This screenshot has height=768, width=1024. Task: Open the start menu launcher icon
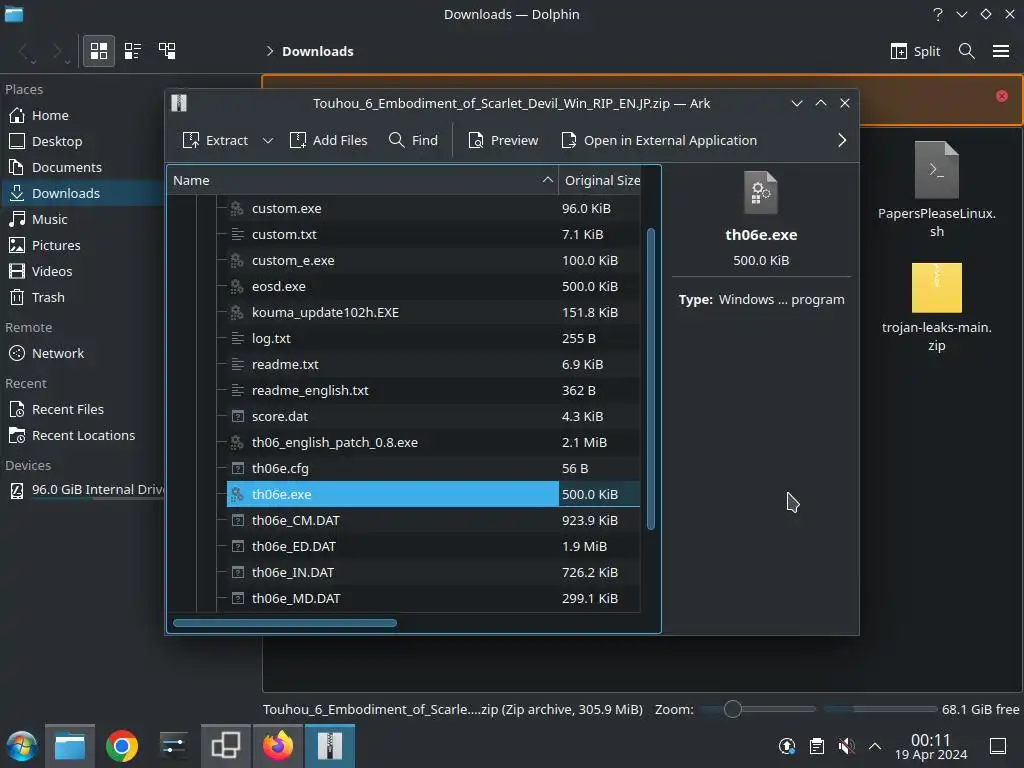(x=22, y=746)
